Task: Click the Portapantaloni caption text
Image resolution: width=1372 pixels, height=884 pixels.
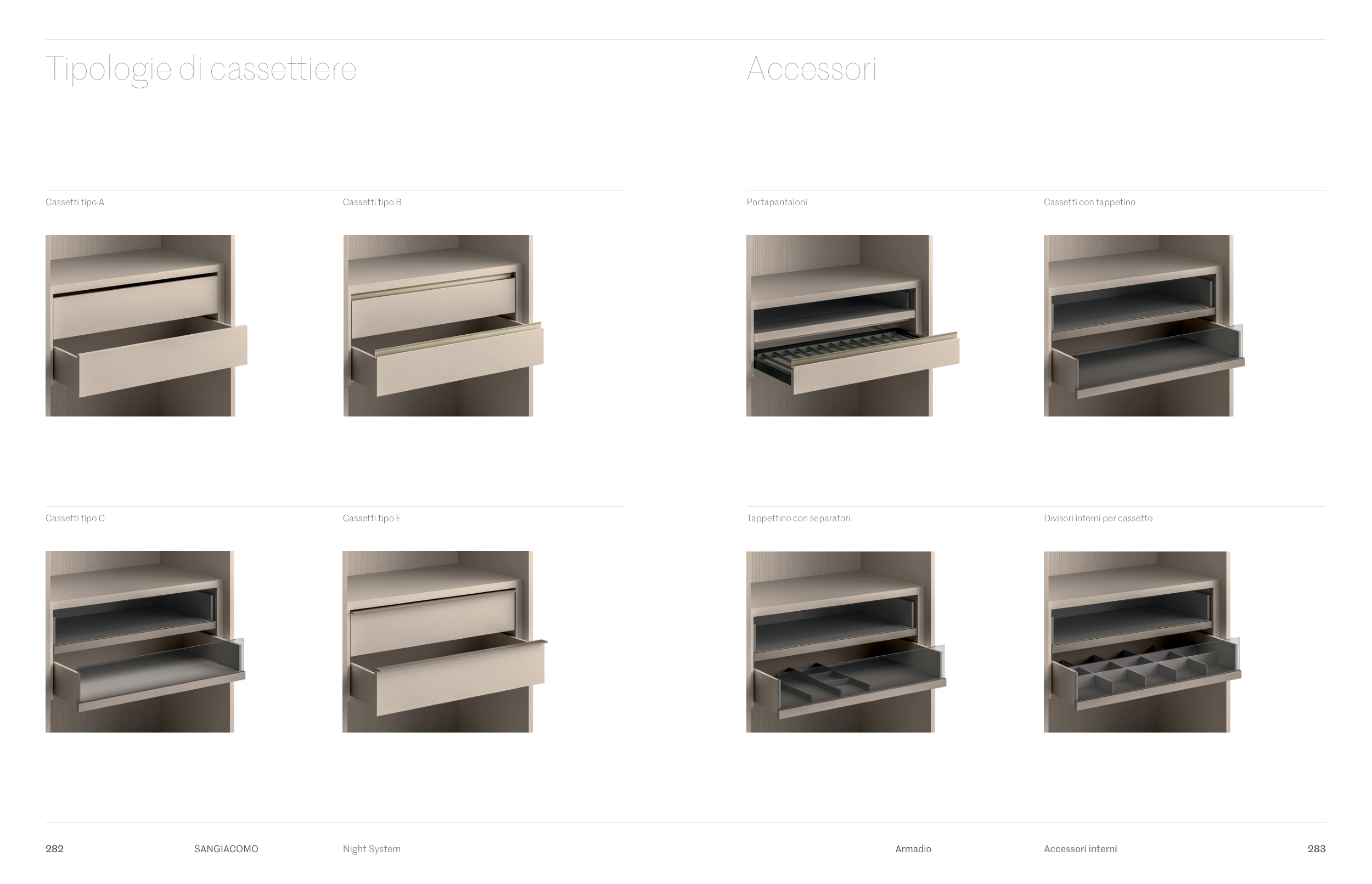Action: [776, 202]
